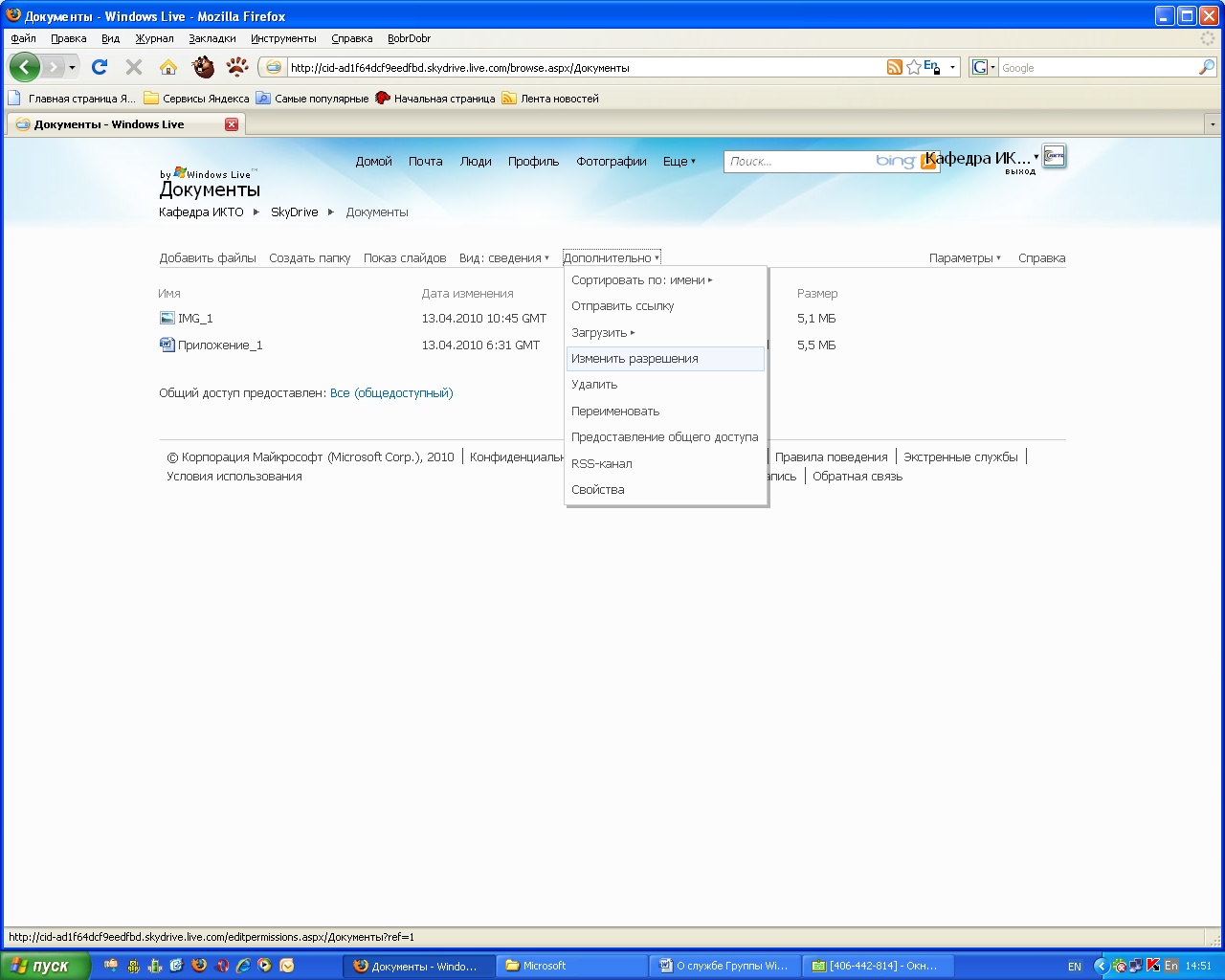
Task: Open the Закладки menu in the menu bar
Action: [212, 38]
